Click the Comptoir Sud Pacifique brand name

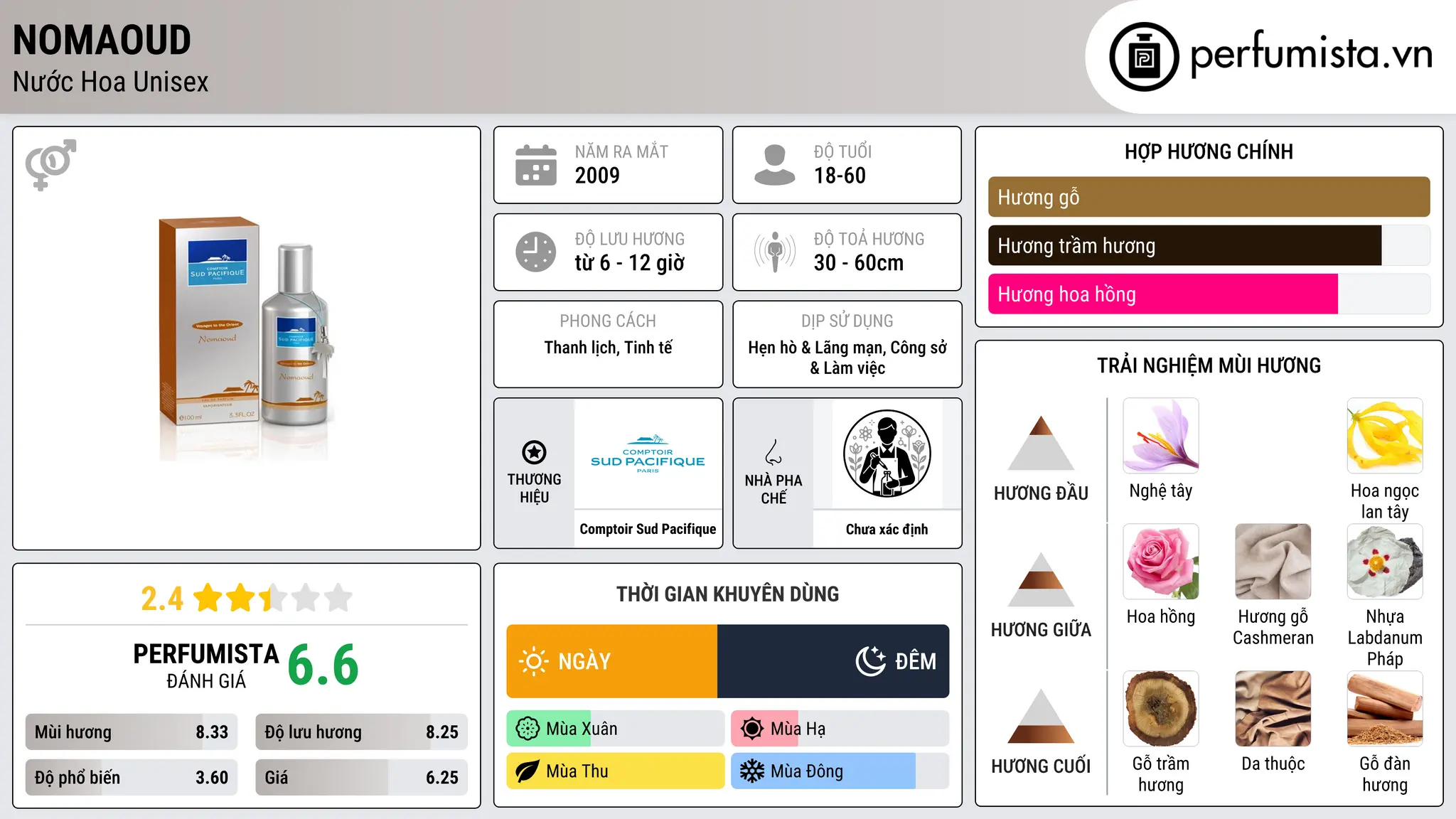coord(648,529)
